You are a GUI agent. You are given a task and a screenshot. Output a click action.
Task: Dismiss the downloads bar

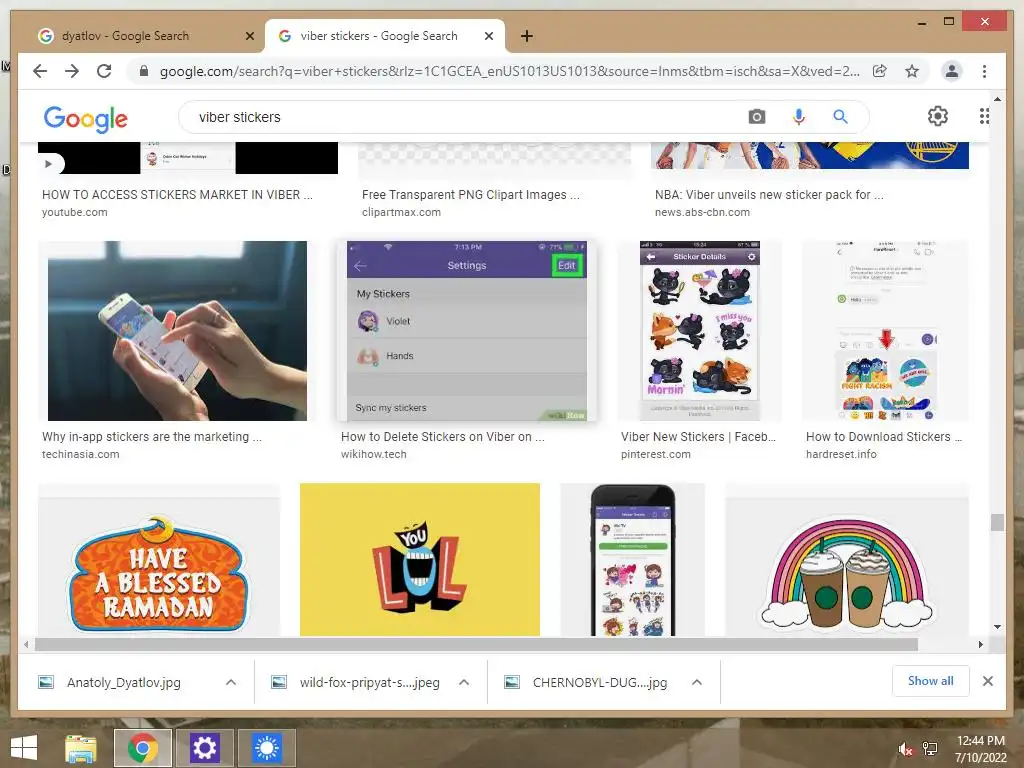[987, 681]
